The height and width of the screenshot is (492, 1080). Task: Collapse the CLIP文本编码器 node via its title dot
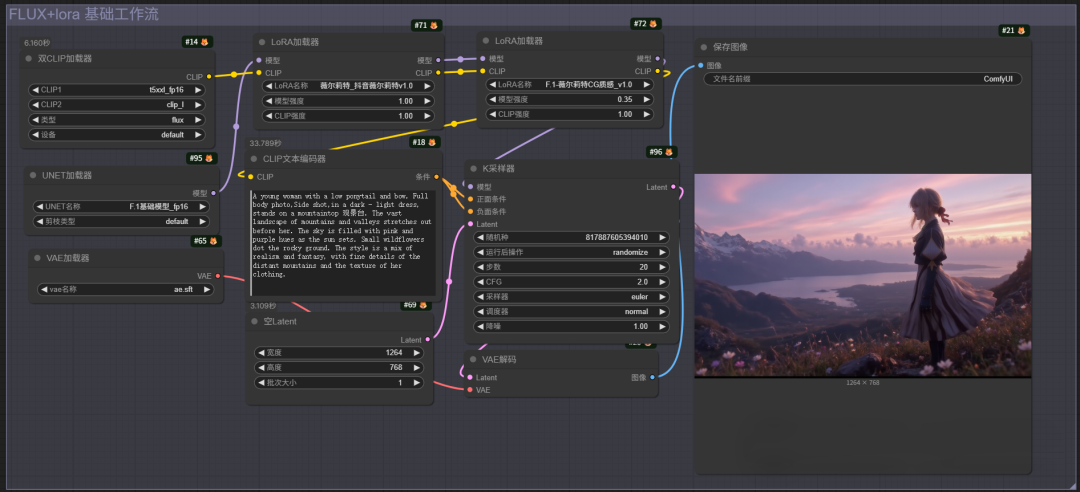click(253, 159)
